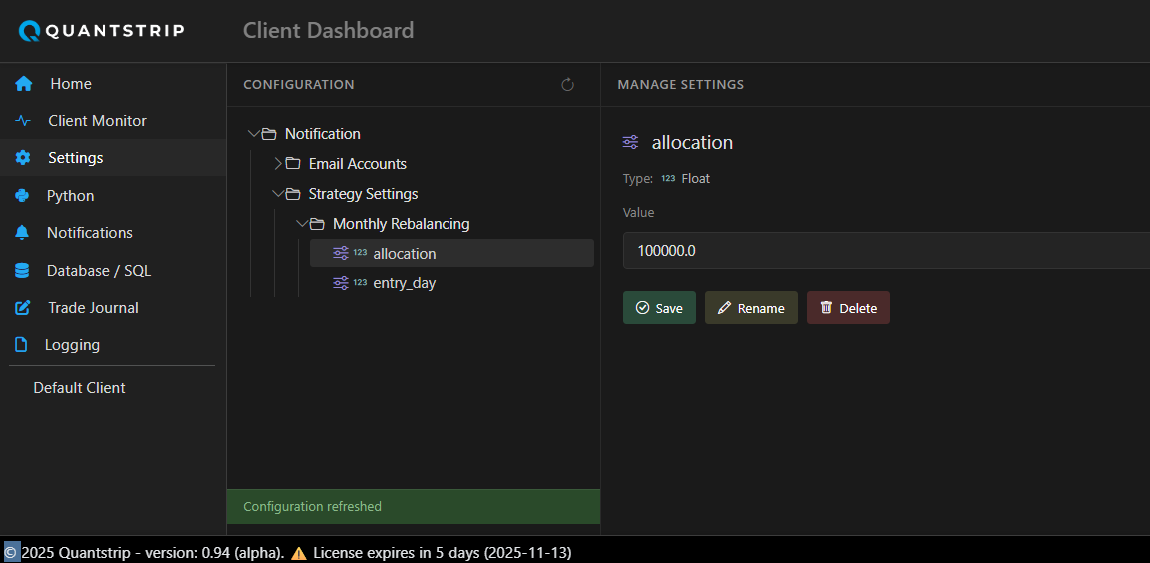Click the sliders icon next to allocation heading
The width and height of the screenshot is (1150, 563).
630,142
